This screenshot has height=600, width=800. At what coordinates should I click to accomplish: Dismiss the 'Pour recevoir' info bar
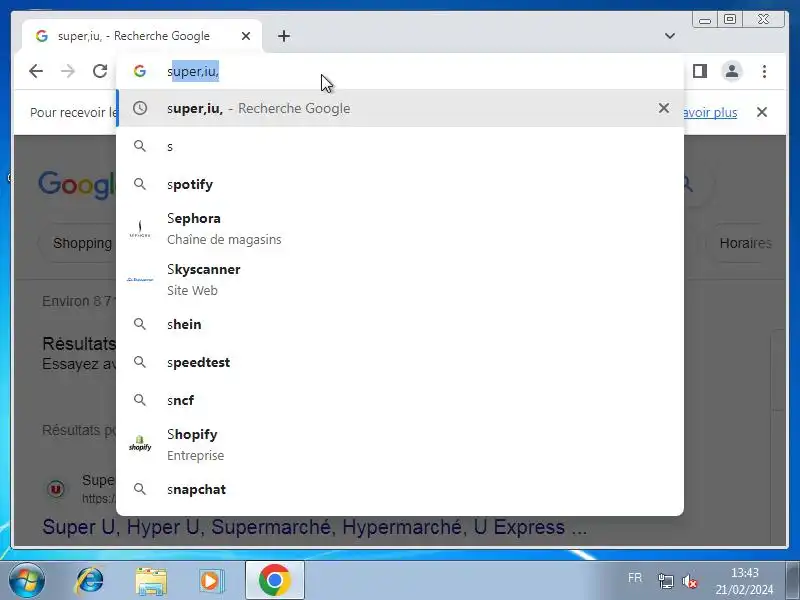pos(762,112)
